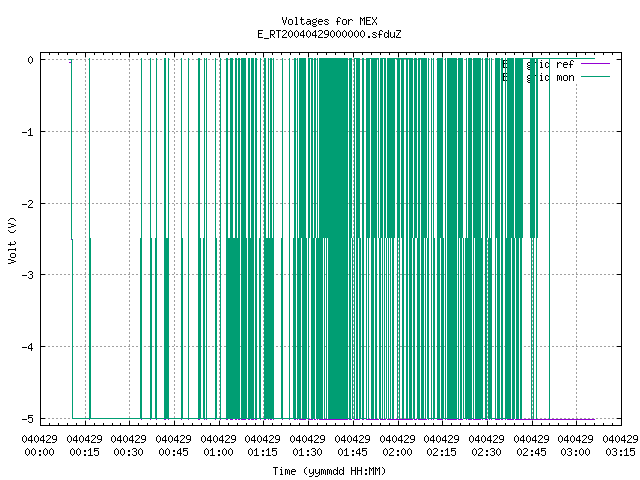Click the purple ref legend line sample

(595, 64)
